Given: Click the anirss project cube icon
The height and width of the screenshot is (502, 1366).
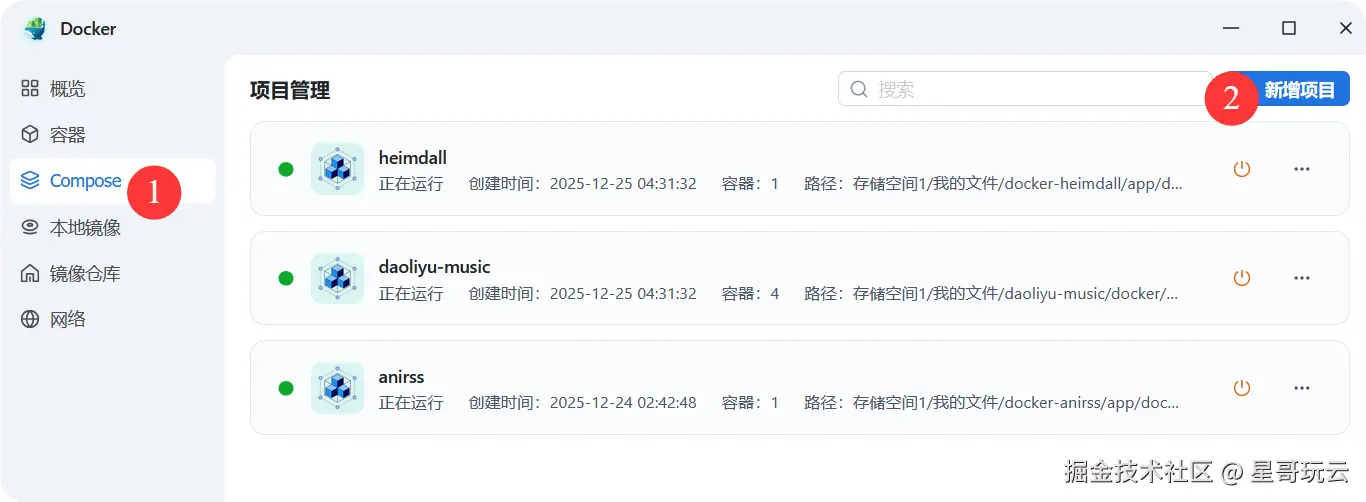Looking at the screenshot, I should 338,388.
